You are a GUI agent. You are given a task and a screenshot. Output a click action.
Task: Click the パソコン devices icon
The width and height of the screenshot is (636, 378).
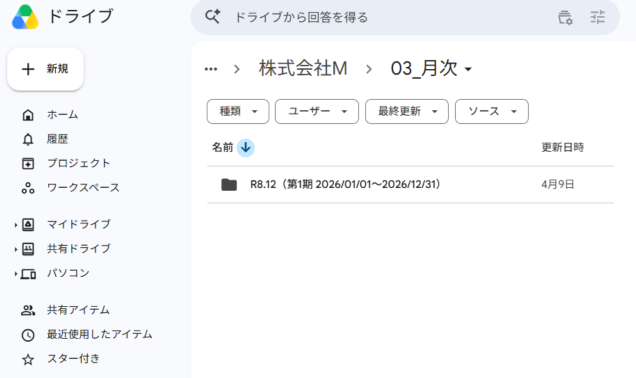coord(28,274)
